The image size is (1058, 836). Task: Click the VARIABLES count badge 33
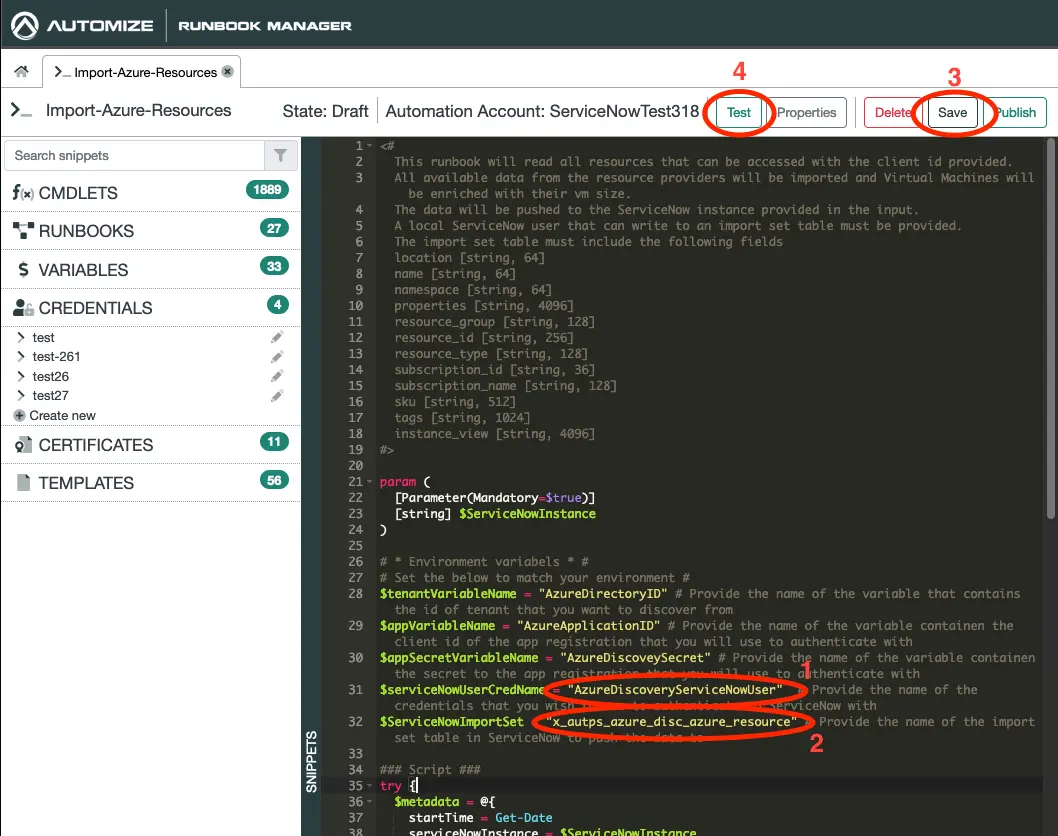(x=274, y=266)
